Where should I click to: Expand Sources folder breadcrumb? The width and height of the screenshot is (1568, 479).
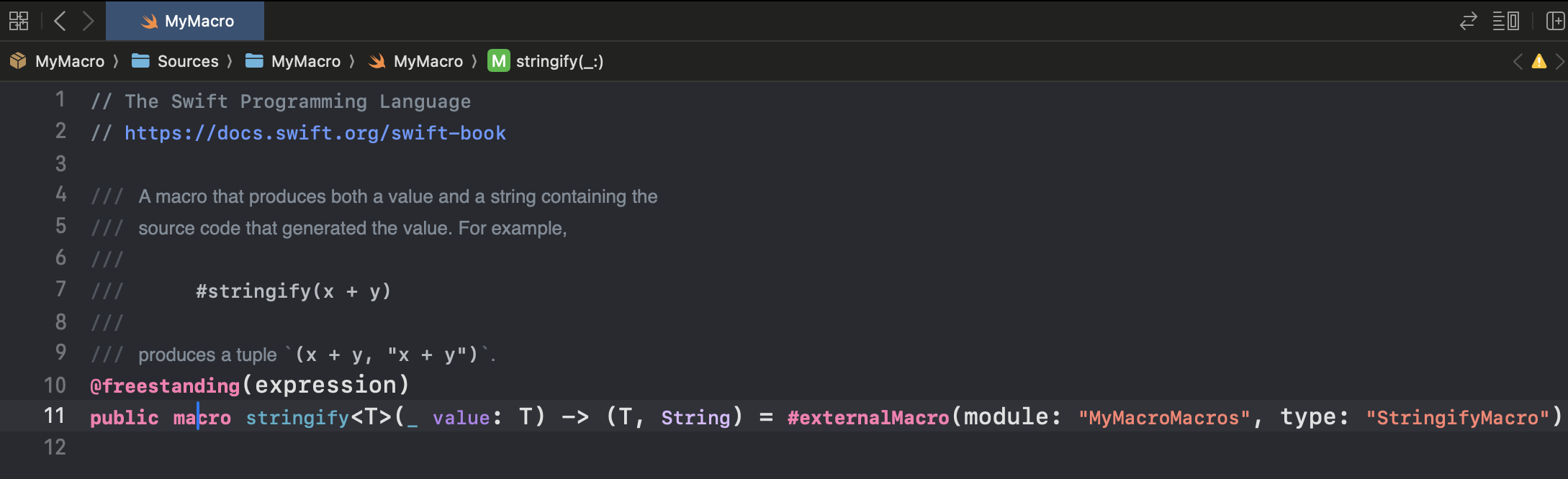point(175,61)
